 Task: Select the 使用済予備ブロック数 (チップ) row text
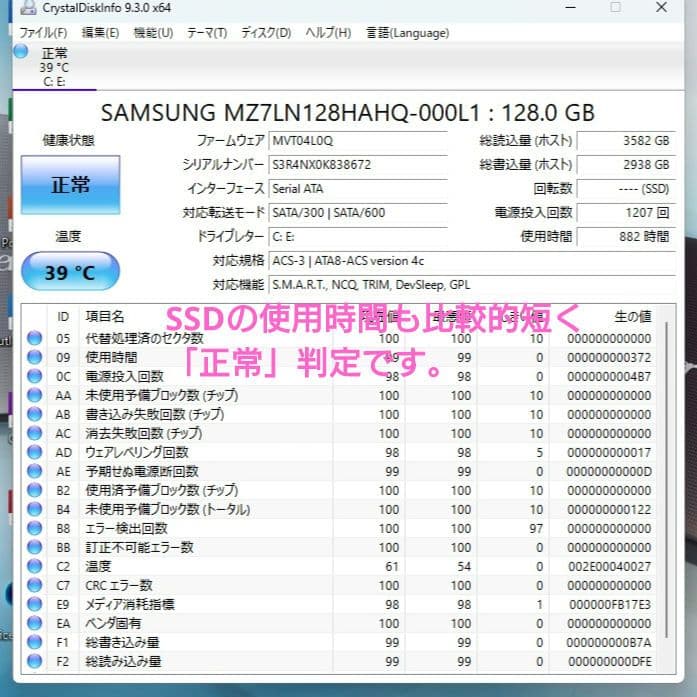click(162, 490)
